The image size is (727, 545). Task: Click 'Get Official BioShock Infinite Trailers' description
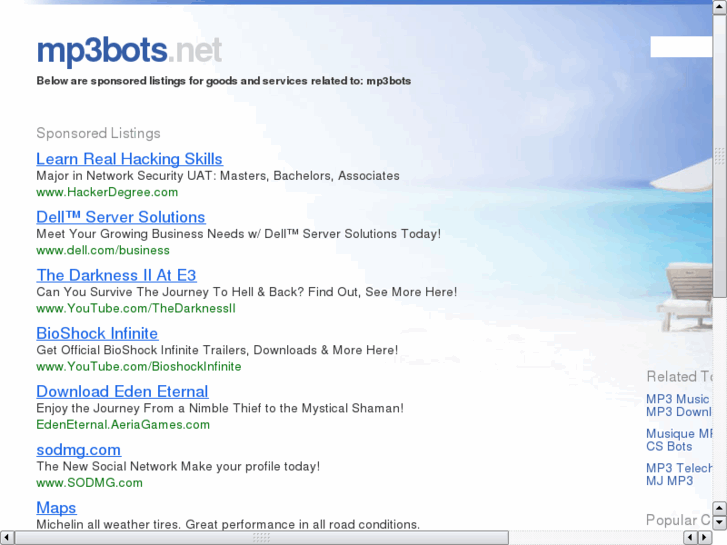click(217, 350)
